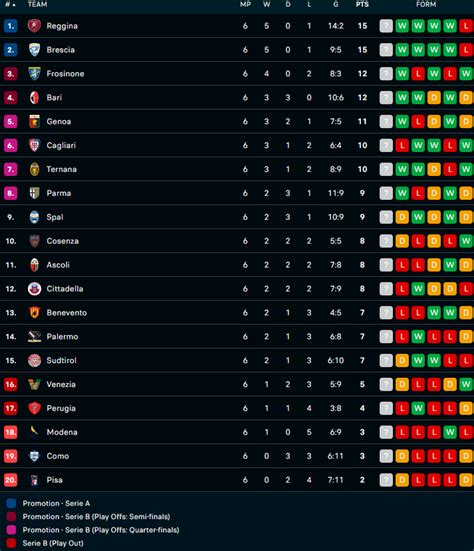The height and width of the screenshot is (551, 474).
Task: Sort standings by PTS column header
Action: (x=362, y=5)
